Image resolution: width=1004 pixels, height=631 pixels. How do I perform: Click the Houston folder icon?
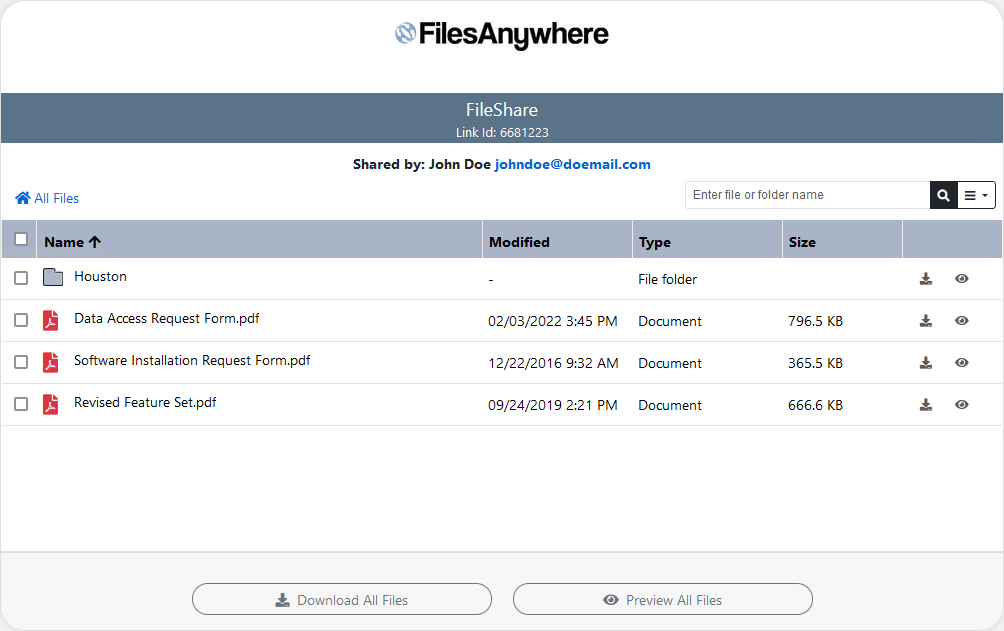tap(53, 277)
